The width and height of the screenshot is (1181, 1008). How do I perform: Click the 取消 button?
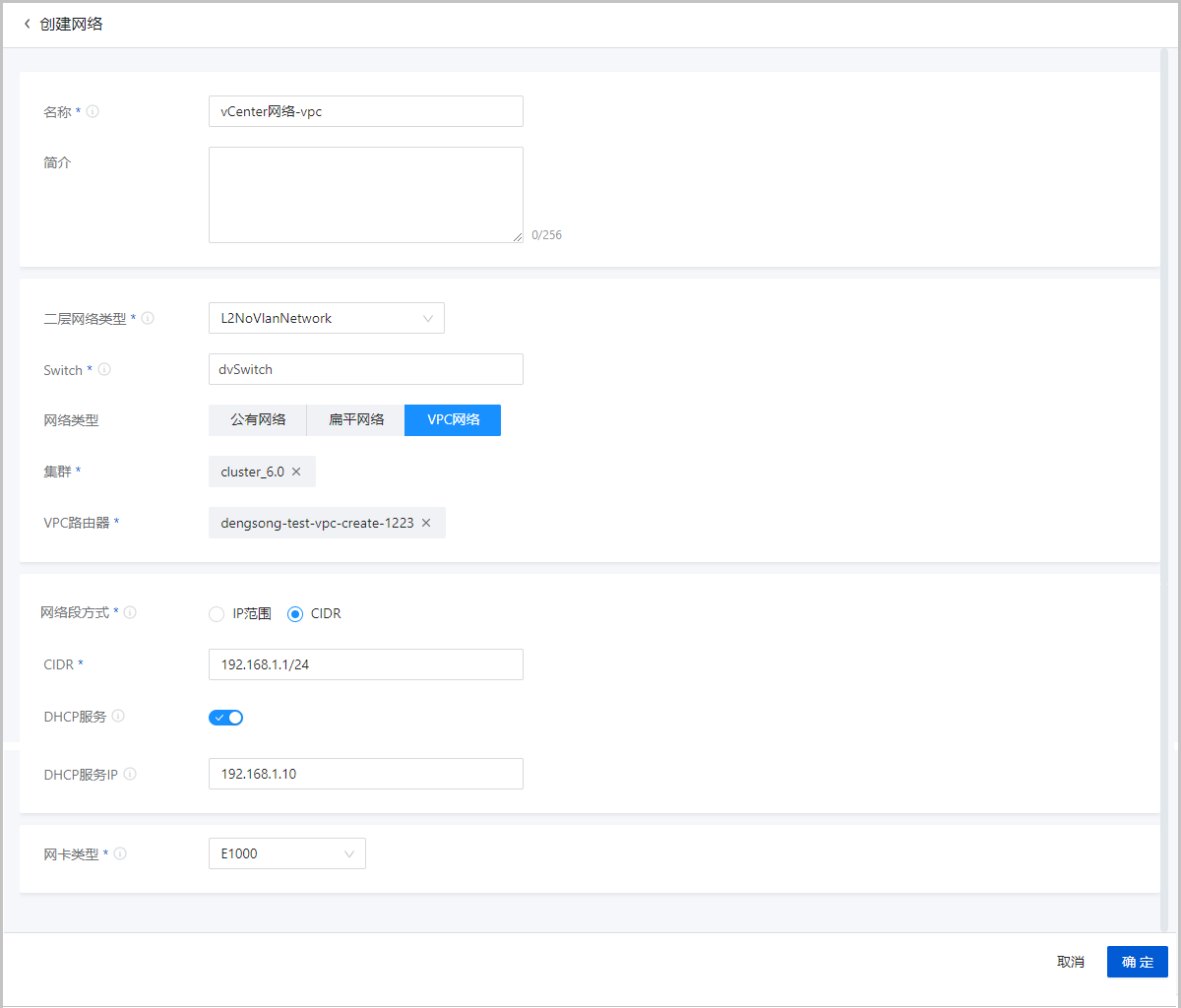pos(1070,962)
